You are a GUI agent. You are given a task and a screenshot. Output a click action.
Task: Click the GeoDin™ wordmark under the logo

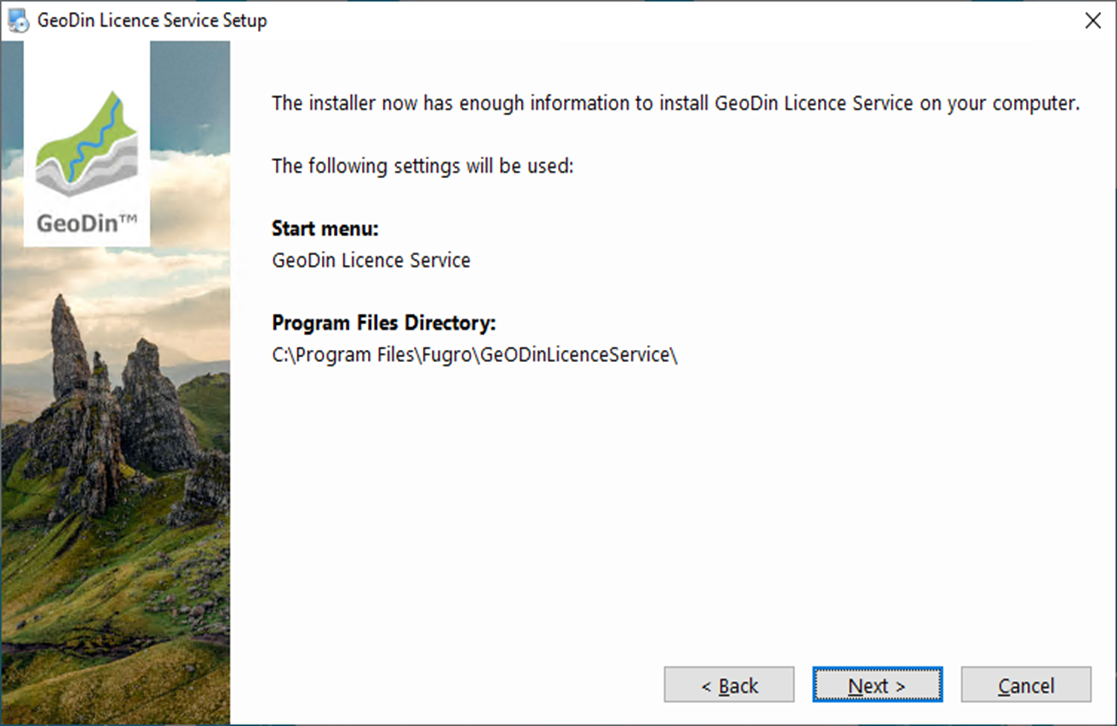pos(86,223)
